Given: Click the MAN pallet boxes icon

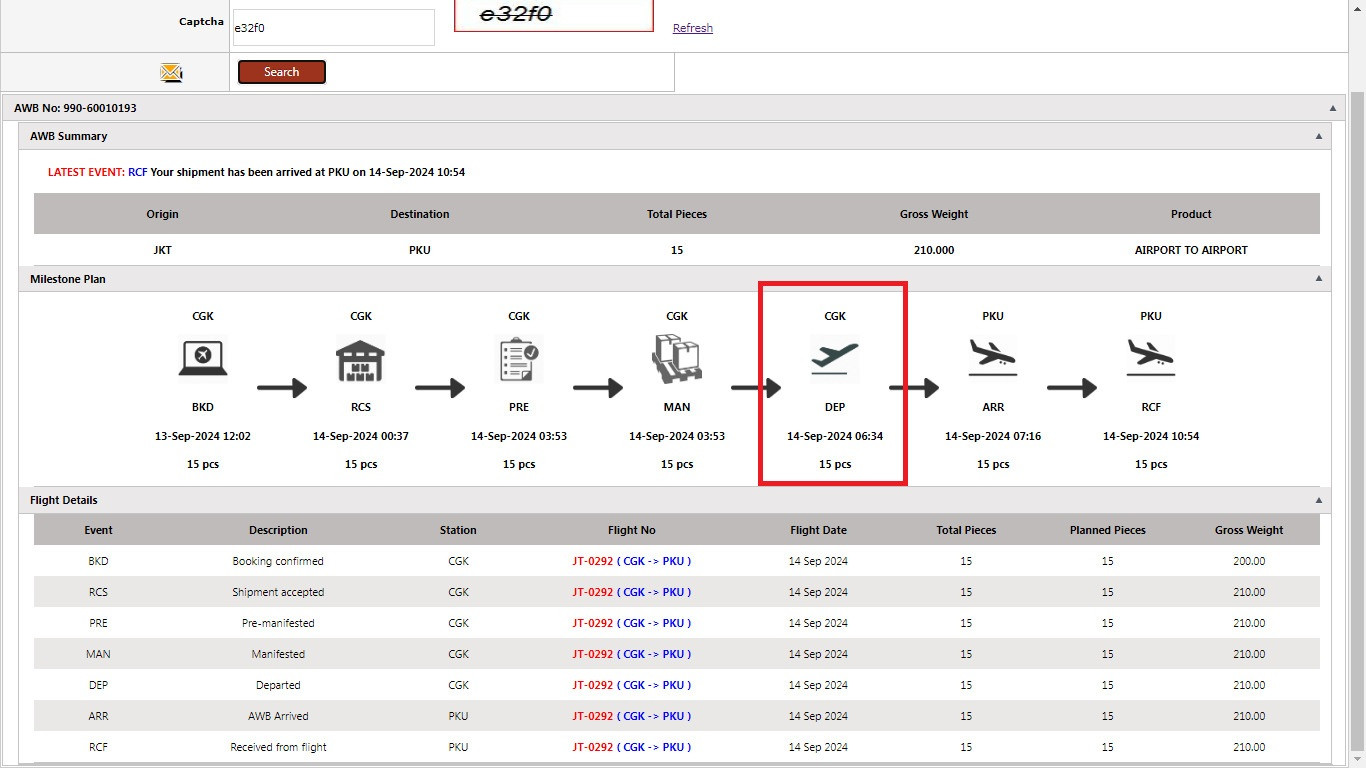Looking at the screenshot, I should [x=677, y=359].
